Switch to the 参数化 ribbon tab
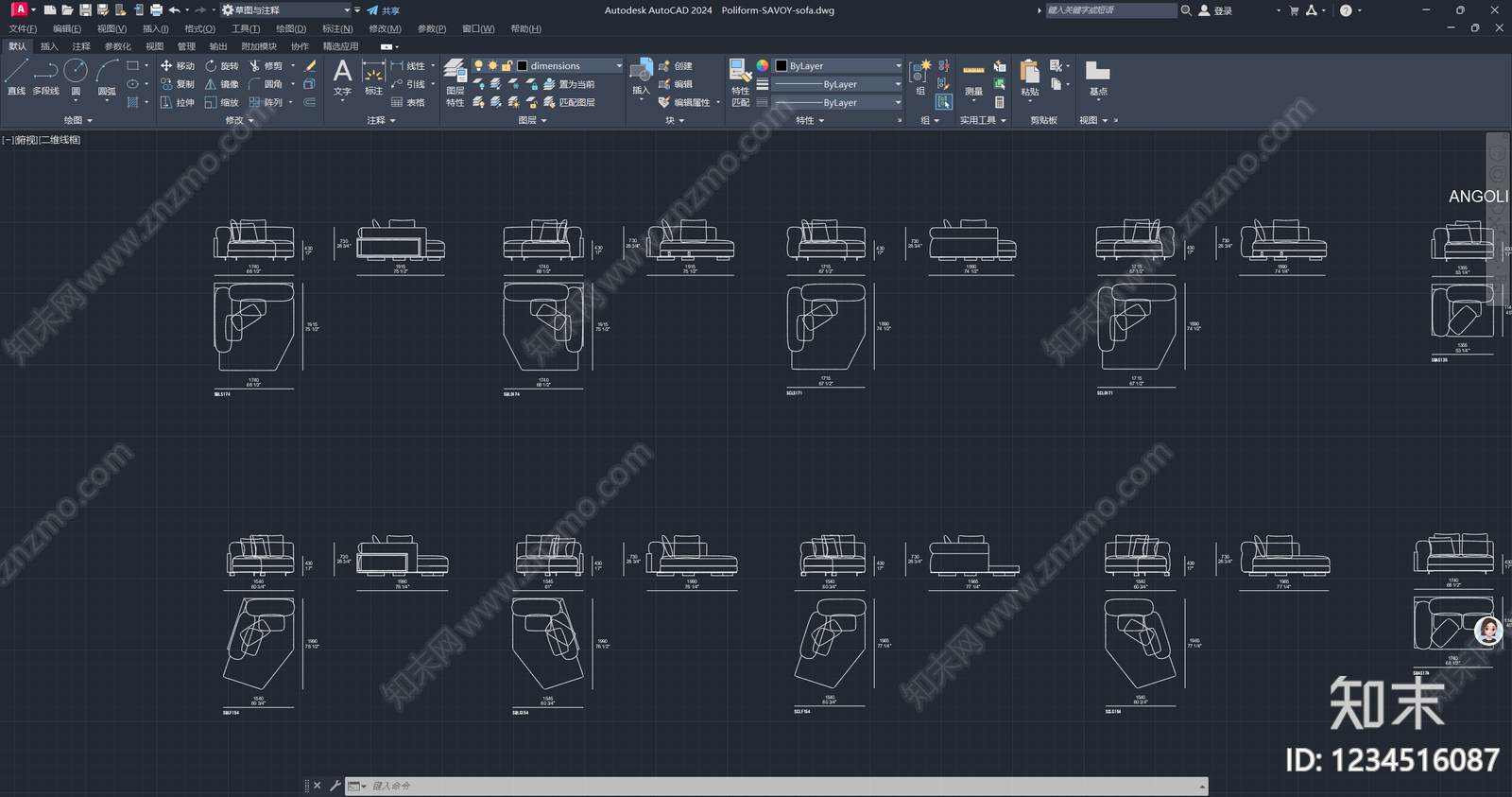 [x=118, y=46]
